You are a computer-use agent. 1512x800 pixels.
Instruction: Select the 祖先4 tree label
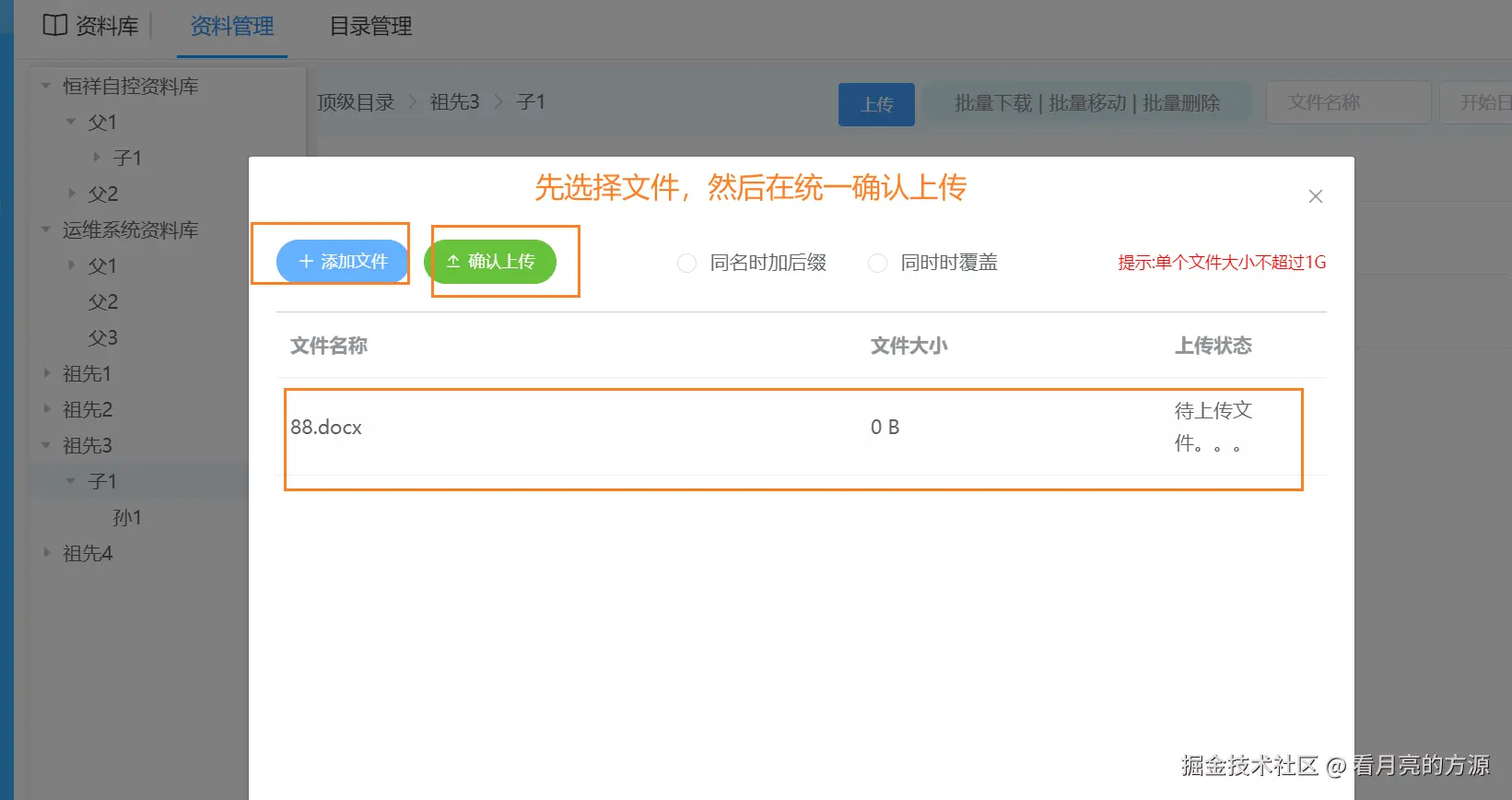88,554
